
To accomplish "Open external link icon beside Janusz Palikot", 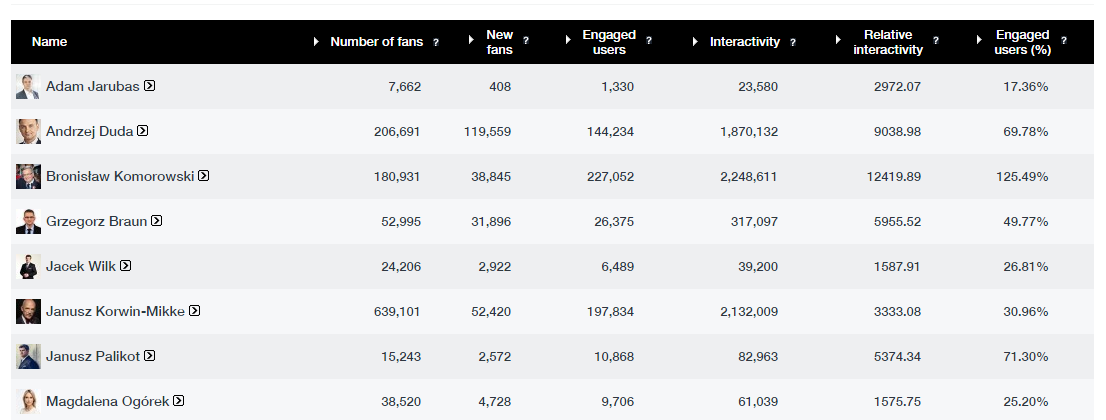I will pos(150,356).
